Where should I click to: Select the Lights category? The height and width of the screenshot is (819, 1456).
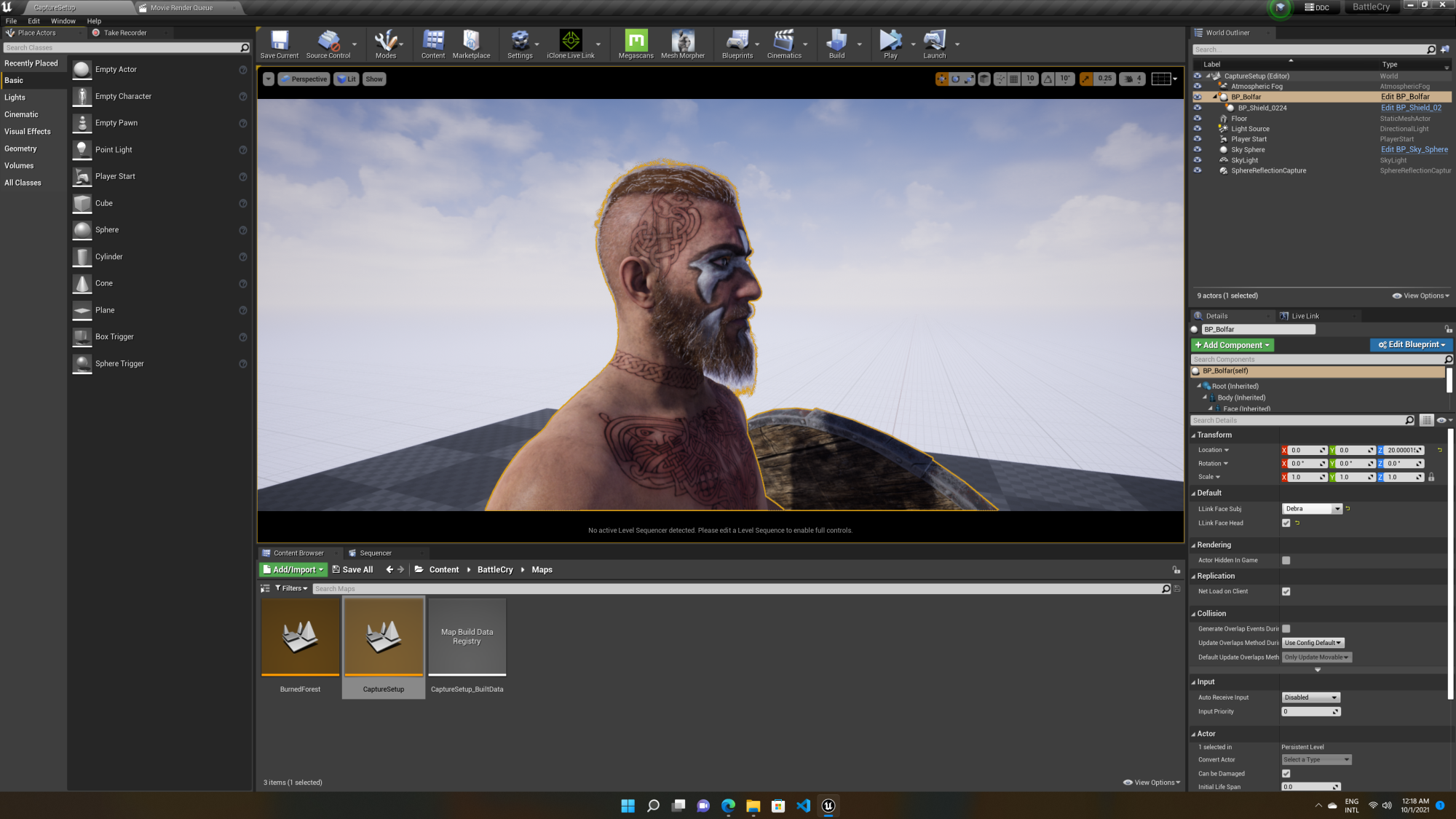pyautogui.click(x=15, y=98)
